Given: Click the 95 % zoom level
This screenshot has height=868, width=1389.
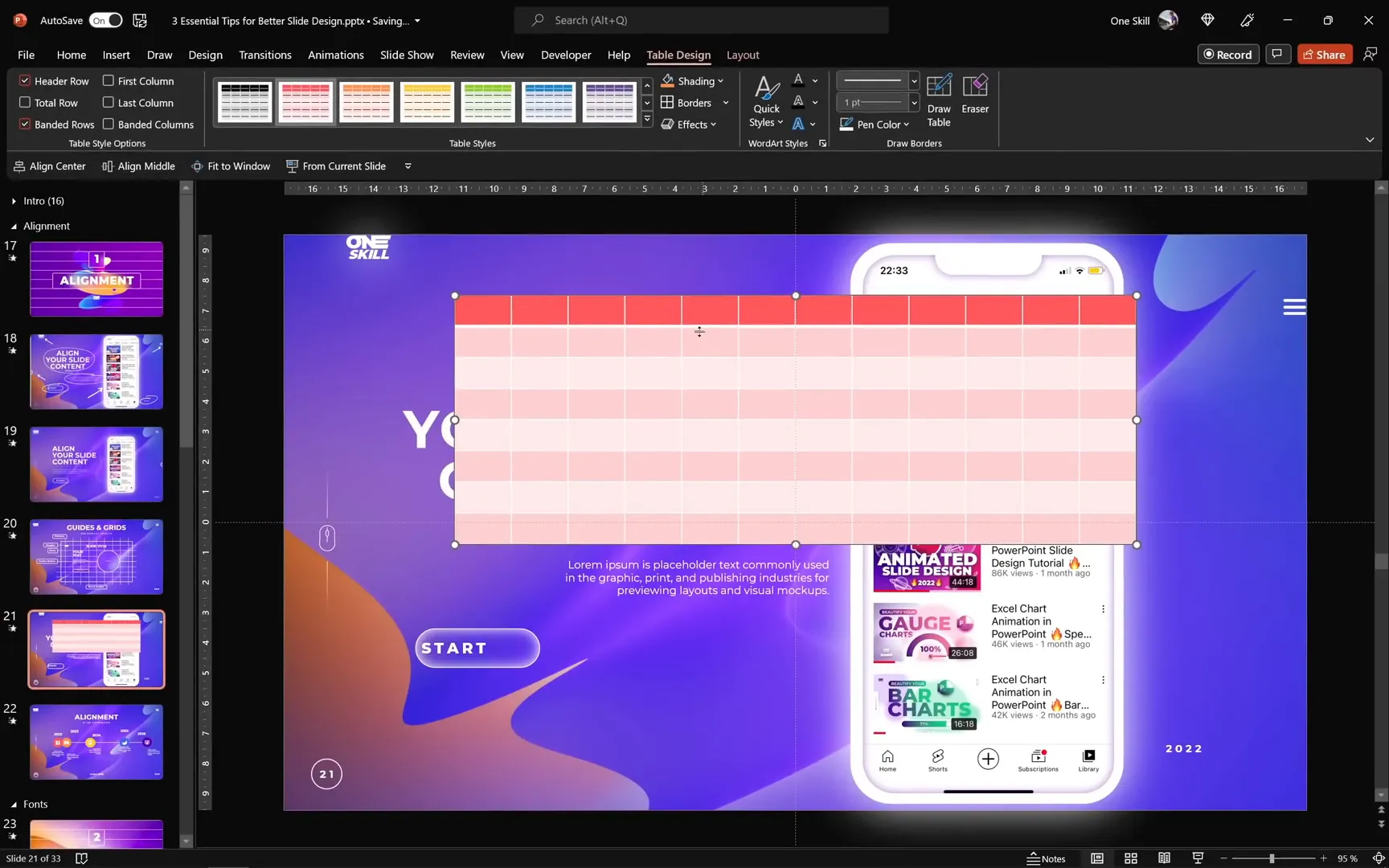Looking at the screenshot, I should click(1347, 858).
